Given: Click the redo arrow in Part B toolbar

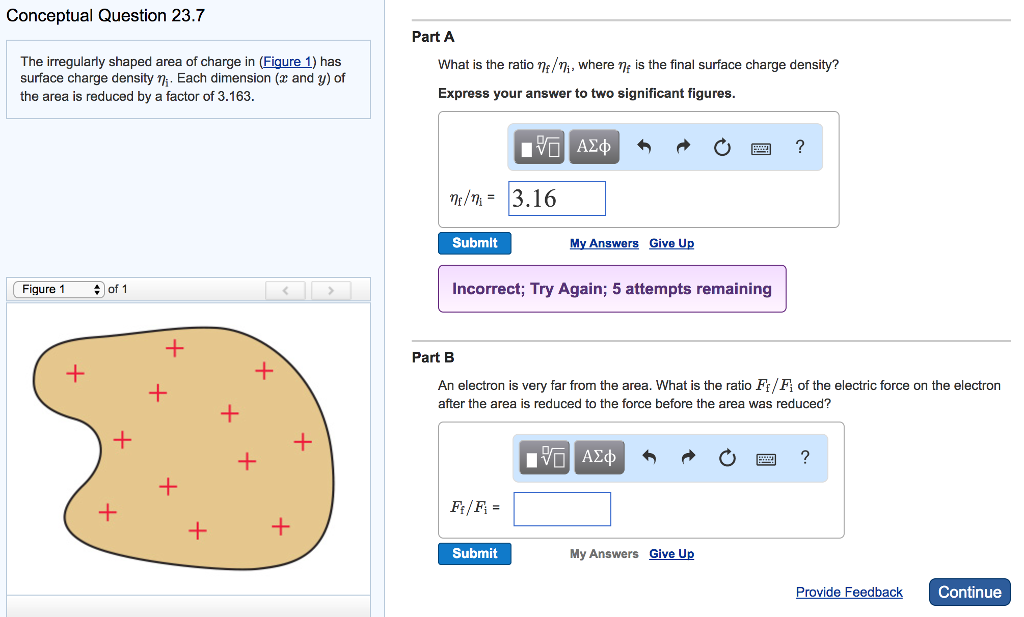Looking at the screenshot, I should tap(691, 457).
